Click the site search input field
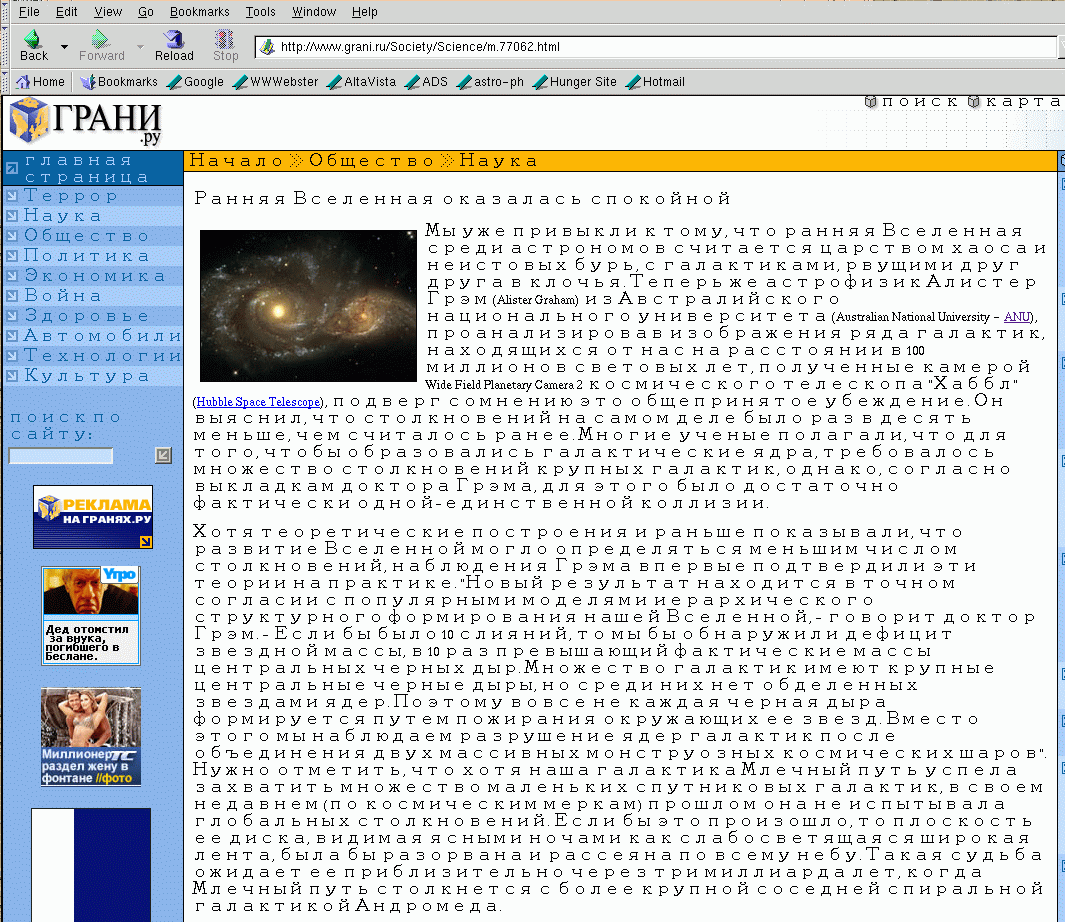The image size is (1065, 922). coord(60,456)
